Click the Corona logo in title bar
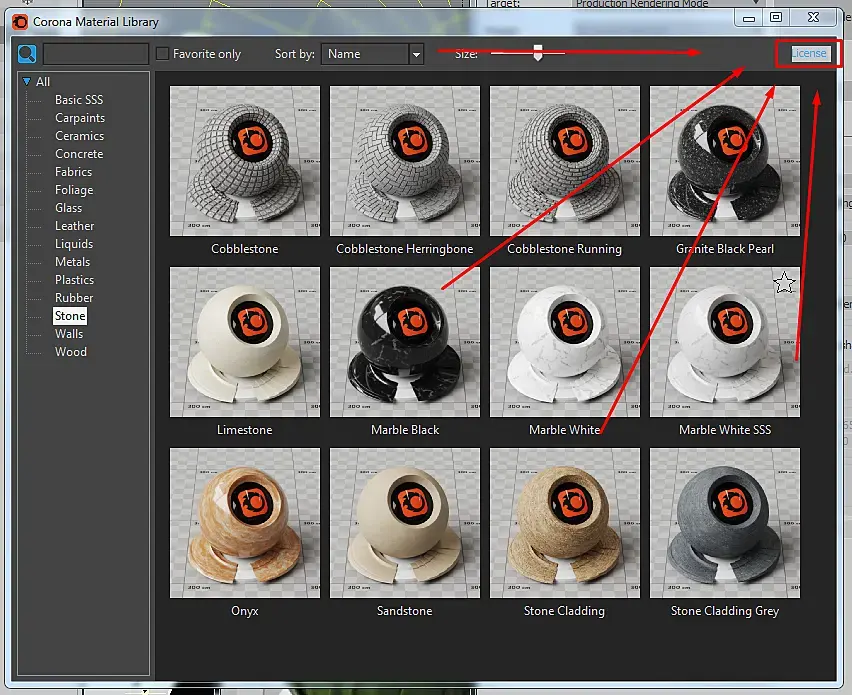Viewport: 852px width, 695px height. point(20,22)
